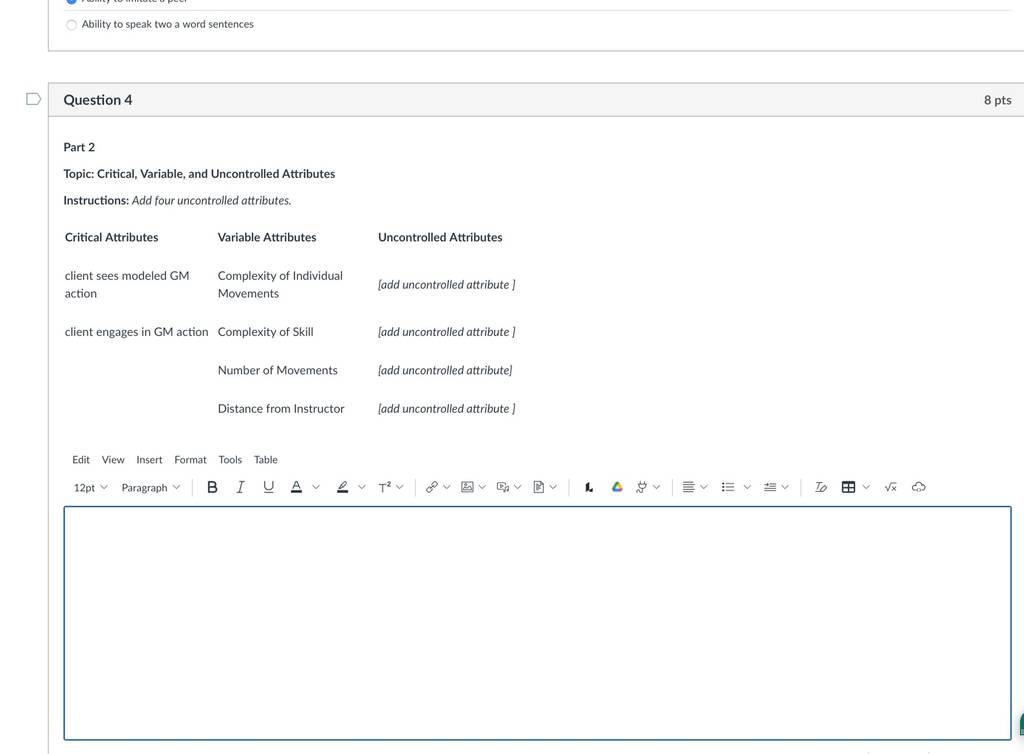Click the 'Uncontrolled Attributes' column header
1024x754 pixels.
pos(440,238)
